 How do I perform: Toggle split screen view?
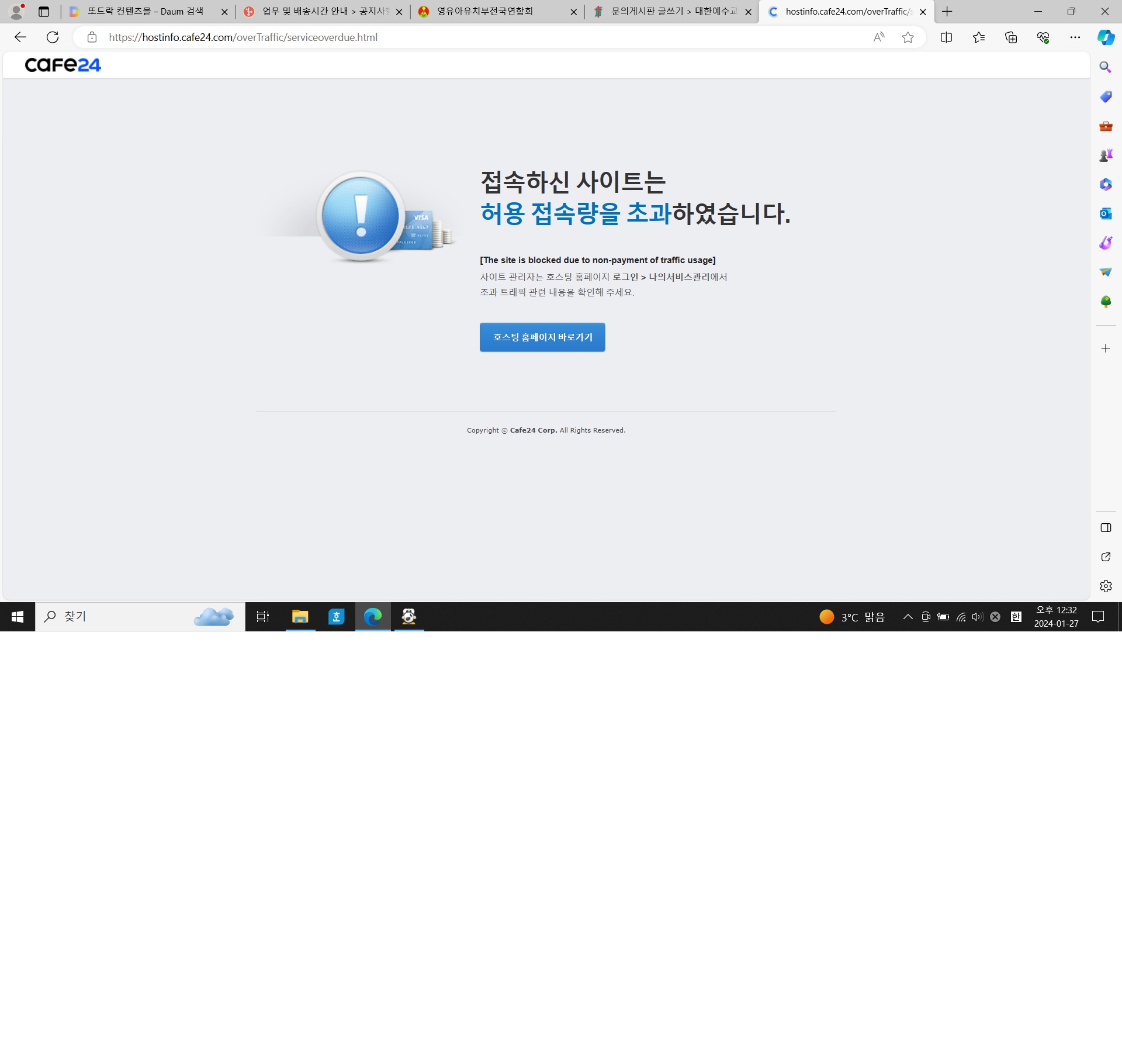(946, 37)
